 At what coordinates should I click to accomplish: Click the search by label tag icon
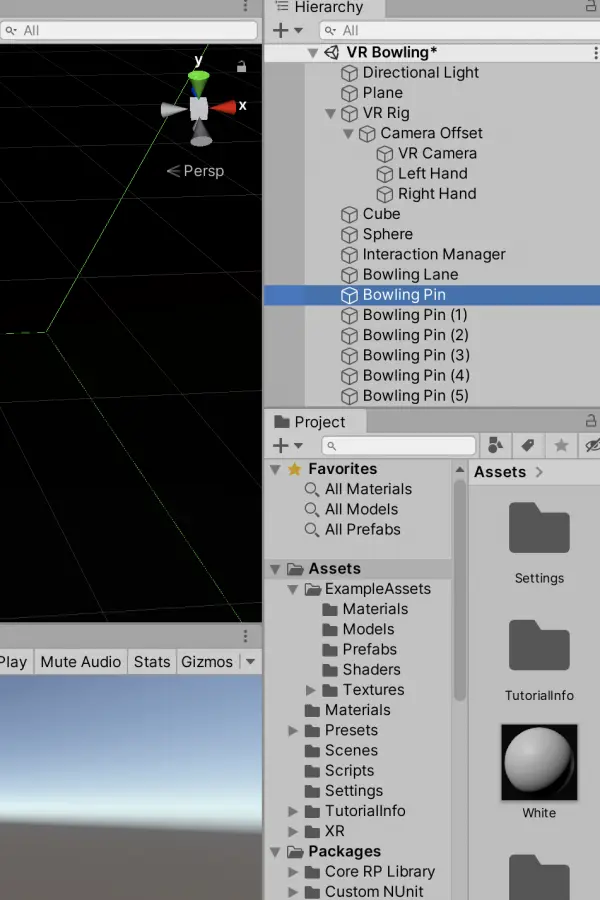528,445
